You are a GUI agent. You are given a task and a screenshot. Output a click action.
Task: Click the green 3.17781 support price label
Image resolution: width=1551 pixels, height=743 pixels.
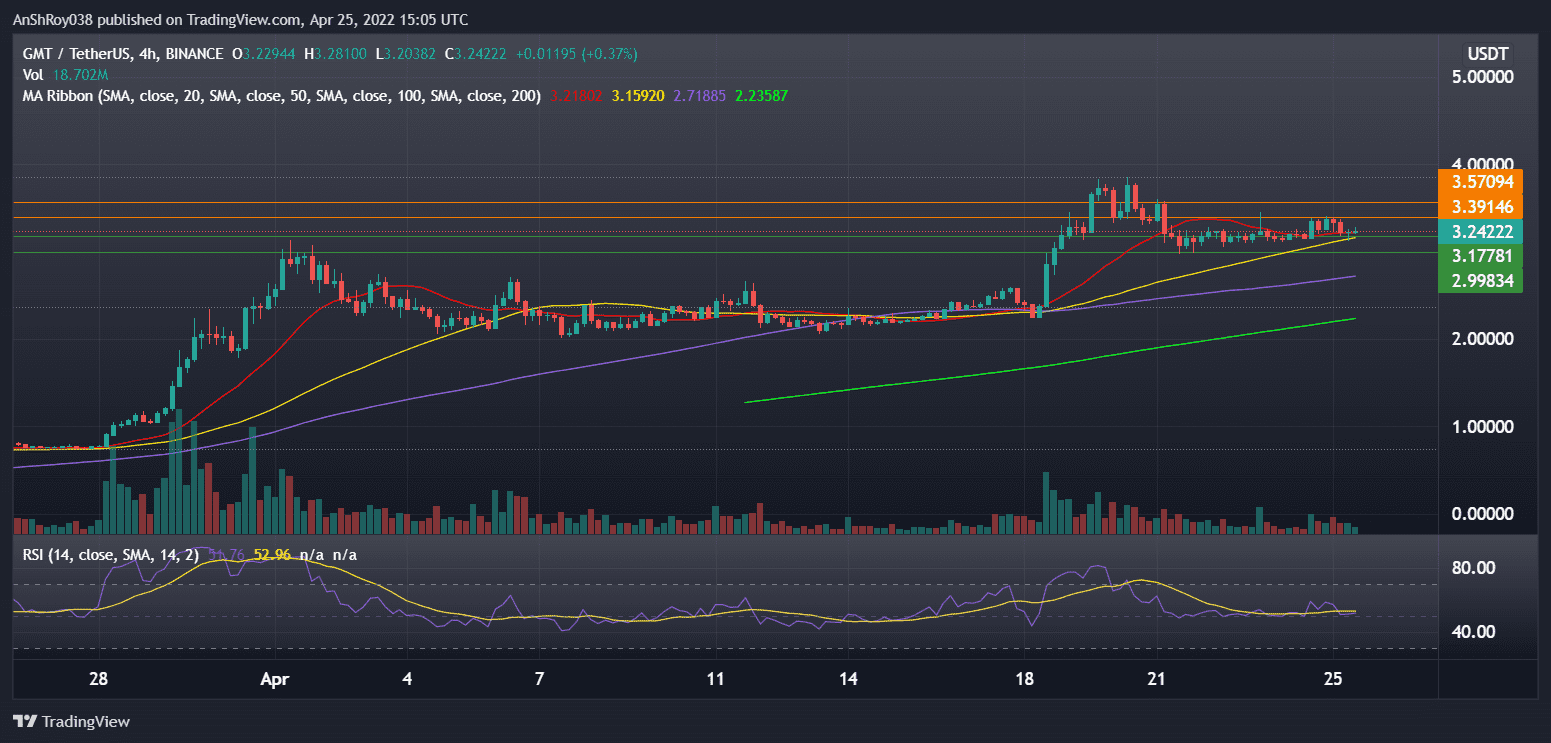[x=1479, y=257]
